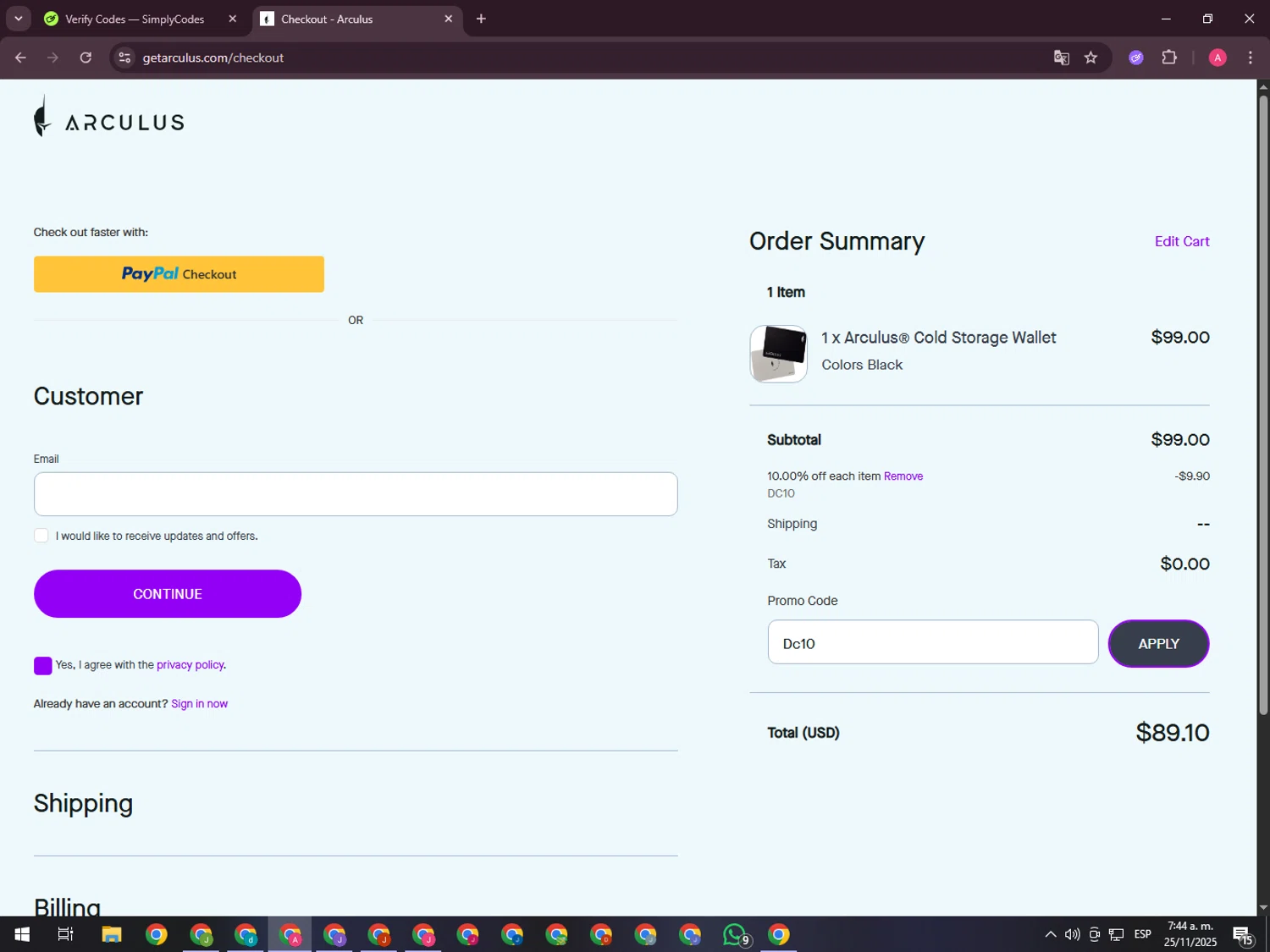
Task: Open Task View on the taskbar
Action: [65, 934]
